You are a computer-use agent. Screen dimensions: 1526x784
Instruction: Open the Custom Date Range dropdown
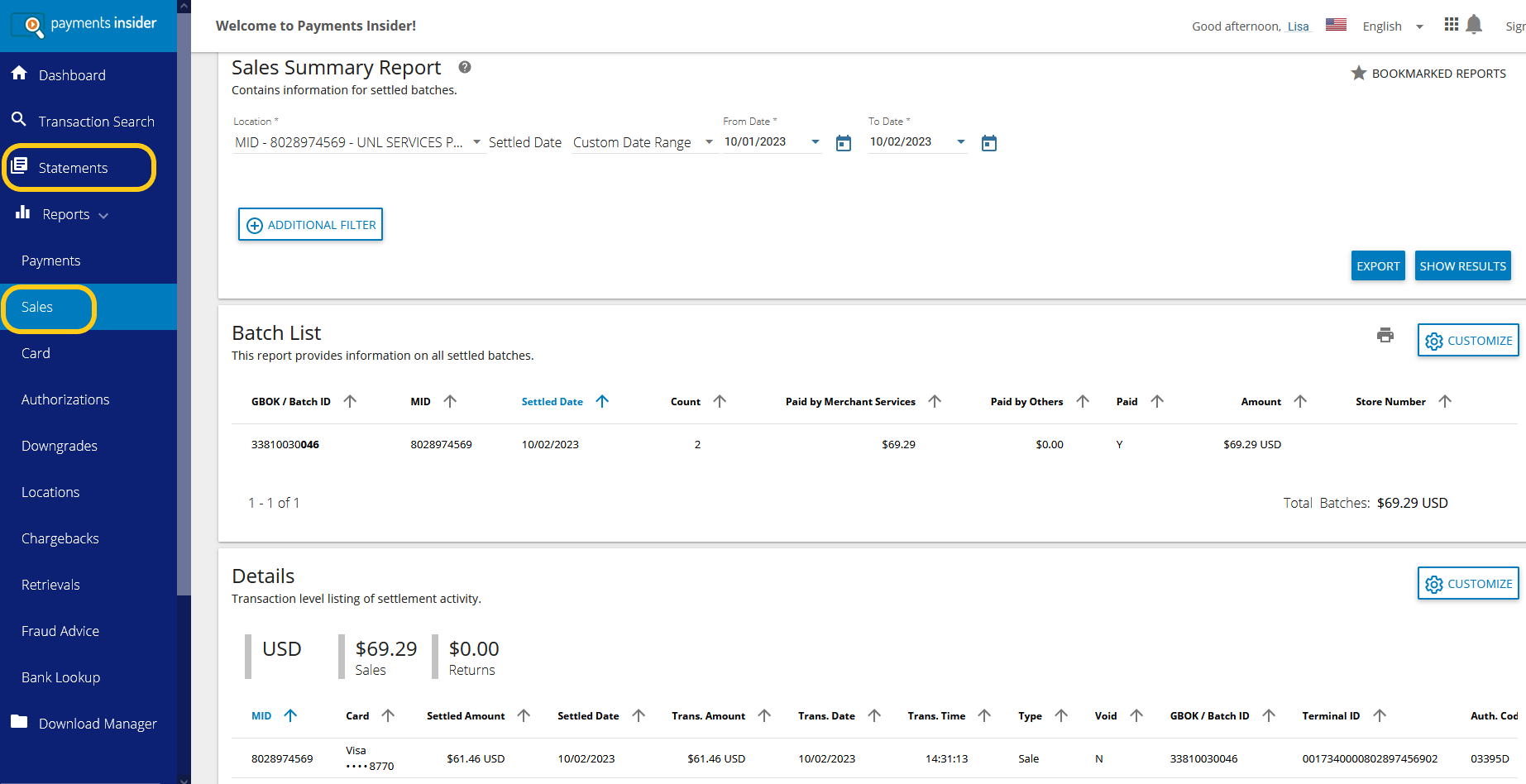pyautogui.click(x=643, y=142)
